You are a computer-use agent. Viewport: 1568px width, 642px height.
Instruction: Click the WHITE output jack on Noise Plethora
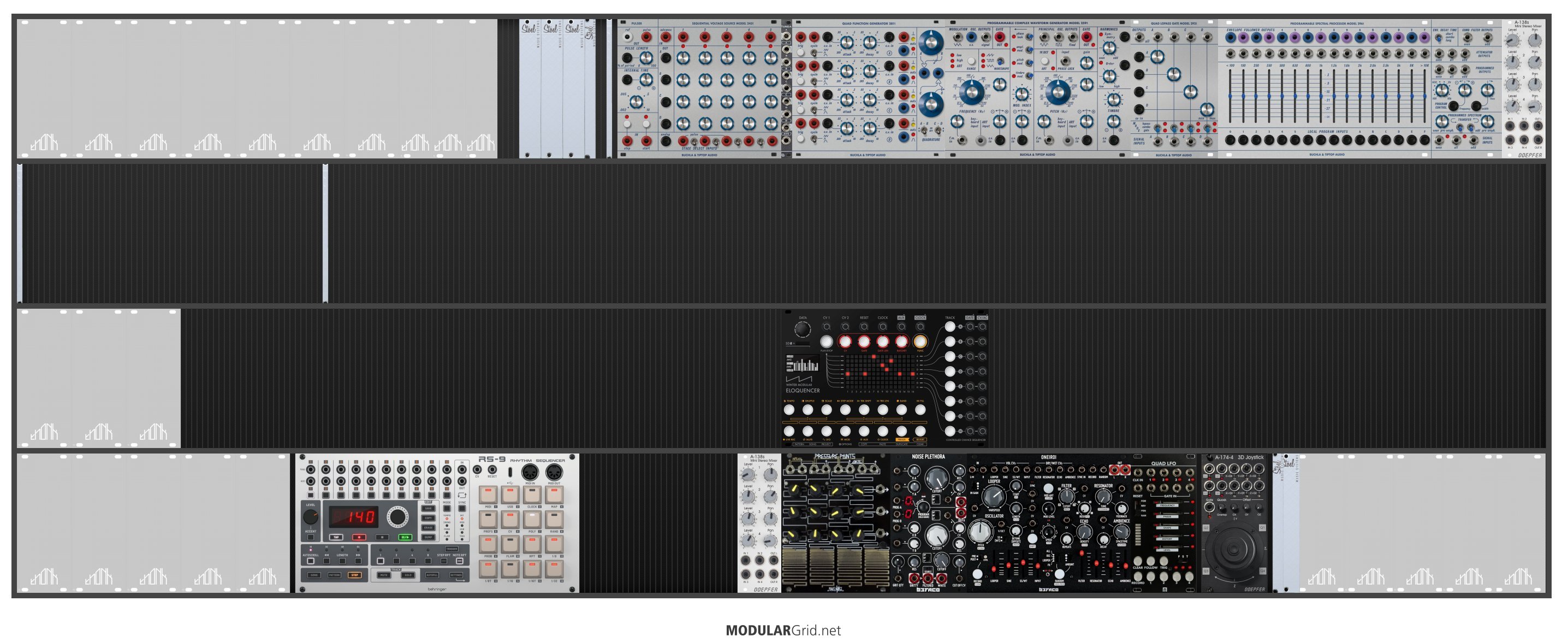942,578
